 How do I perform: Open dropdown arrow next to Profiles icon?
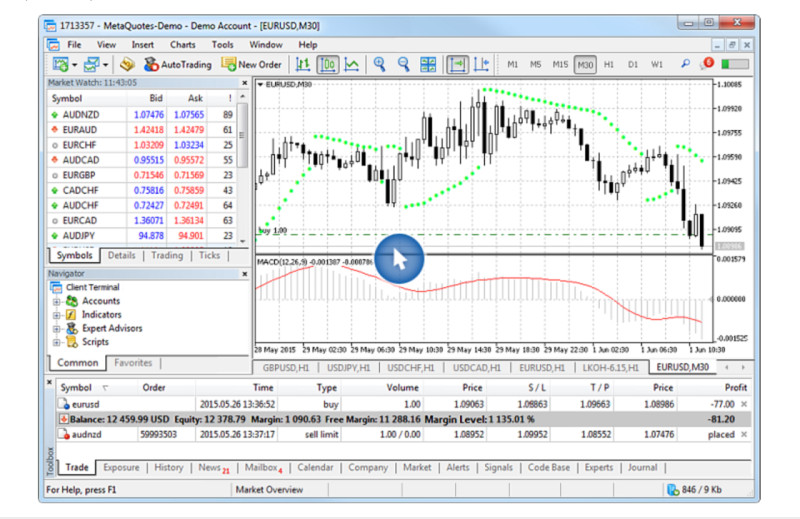coord(106,65)
